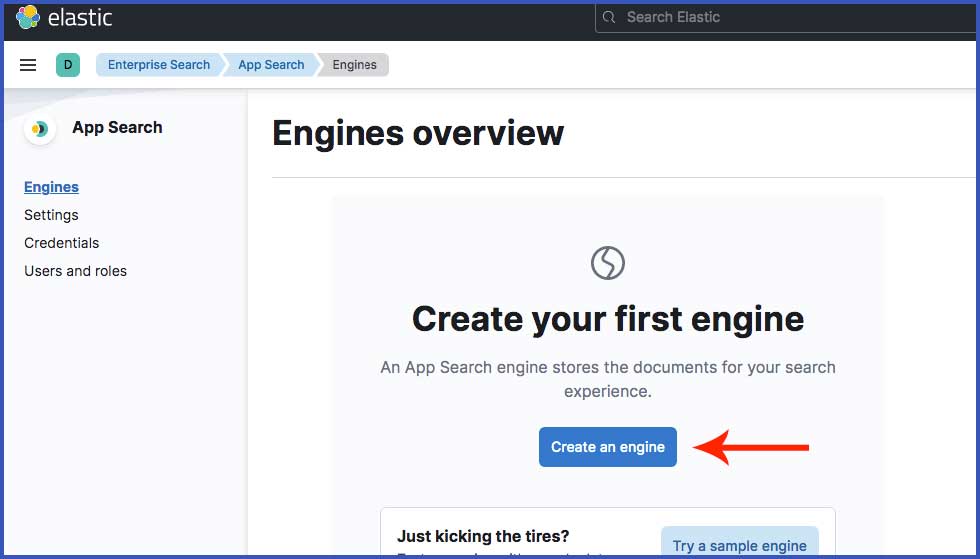Click the elastic wordmark text

tap(80, 18)
